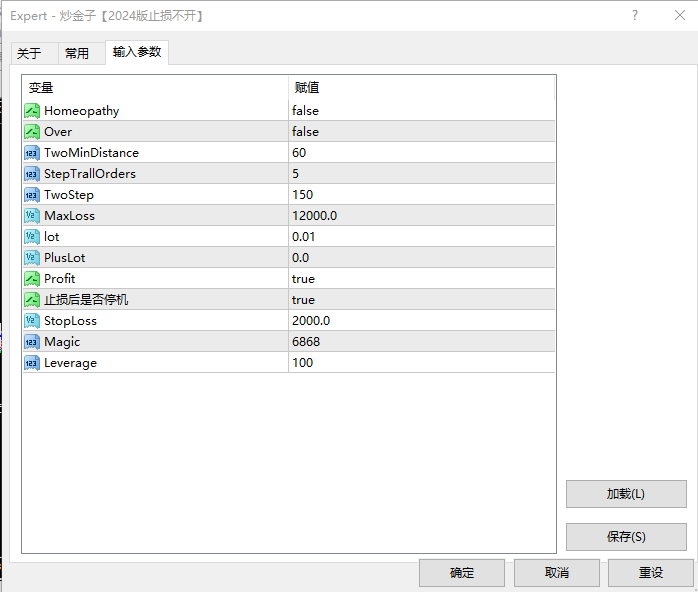
Task: Select the lot value 0.01
Action: coord(422,236)
